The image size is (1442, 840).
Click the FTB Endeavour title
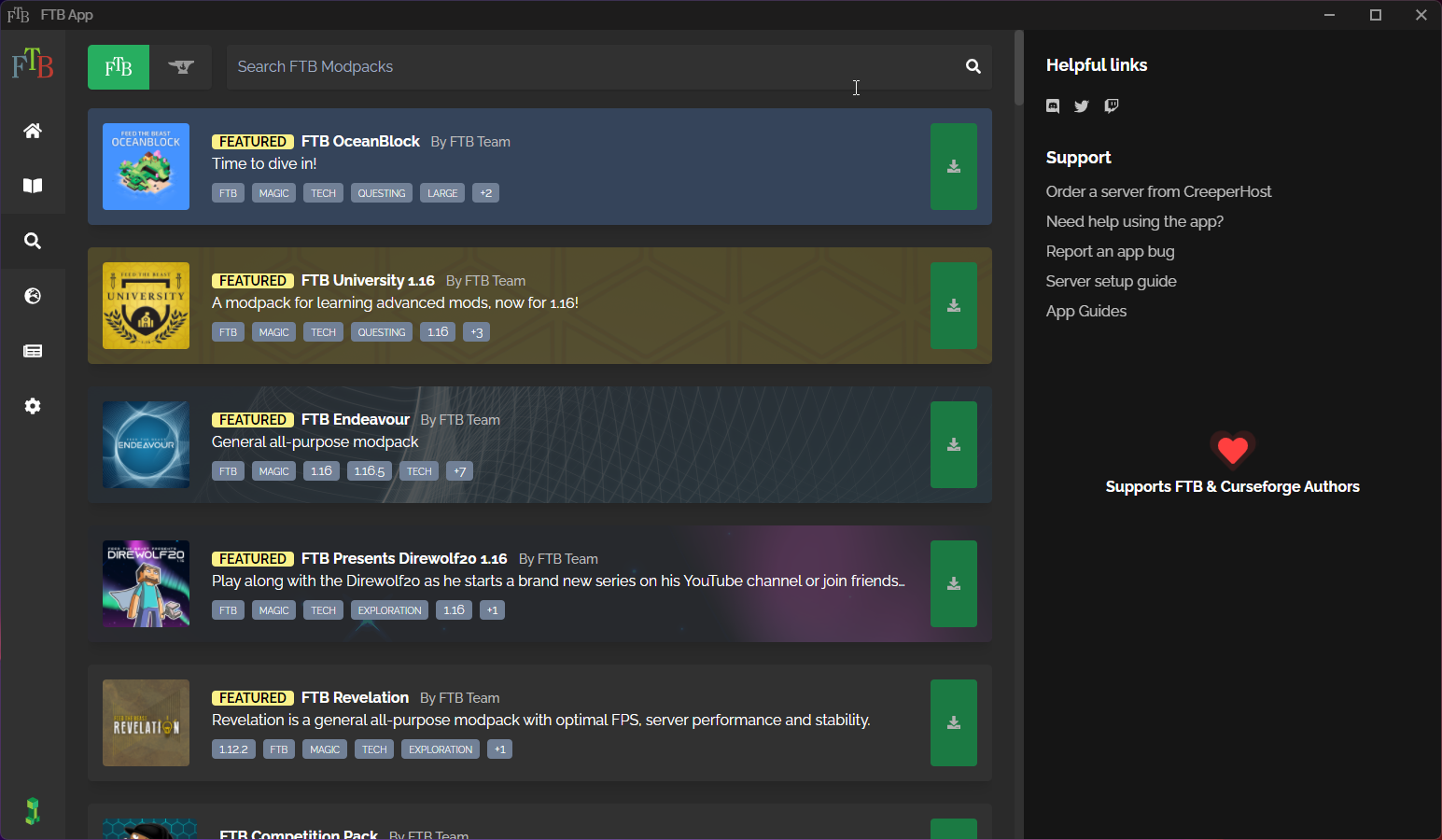coord(356,419)
